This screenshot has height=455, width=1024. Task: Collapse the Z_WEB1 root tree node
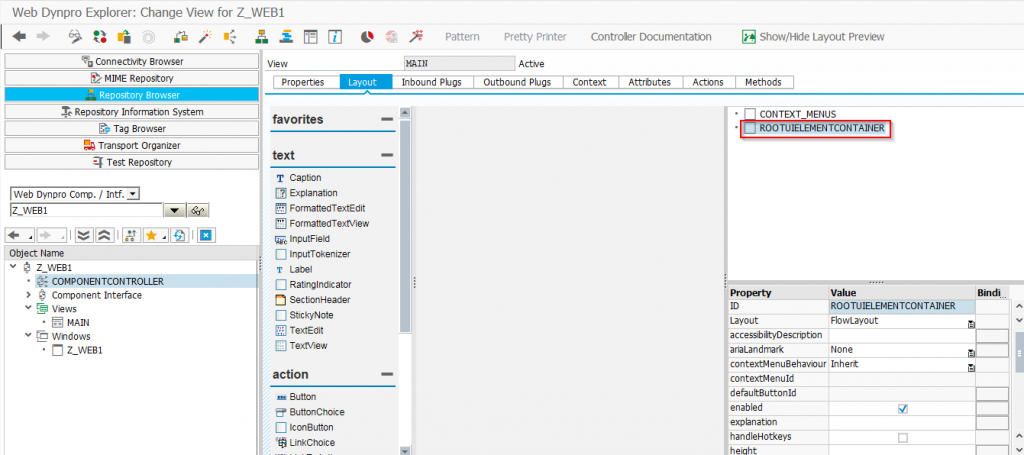pyautogui.click(x=14, y=267)
